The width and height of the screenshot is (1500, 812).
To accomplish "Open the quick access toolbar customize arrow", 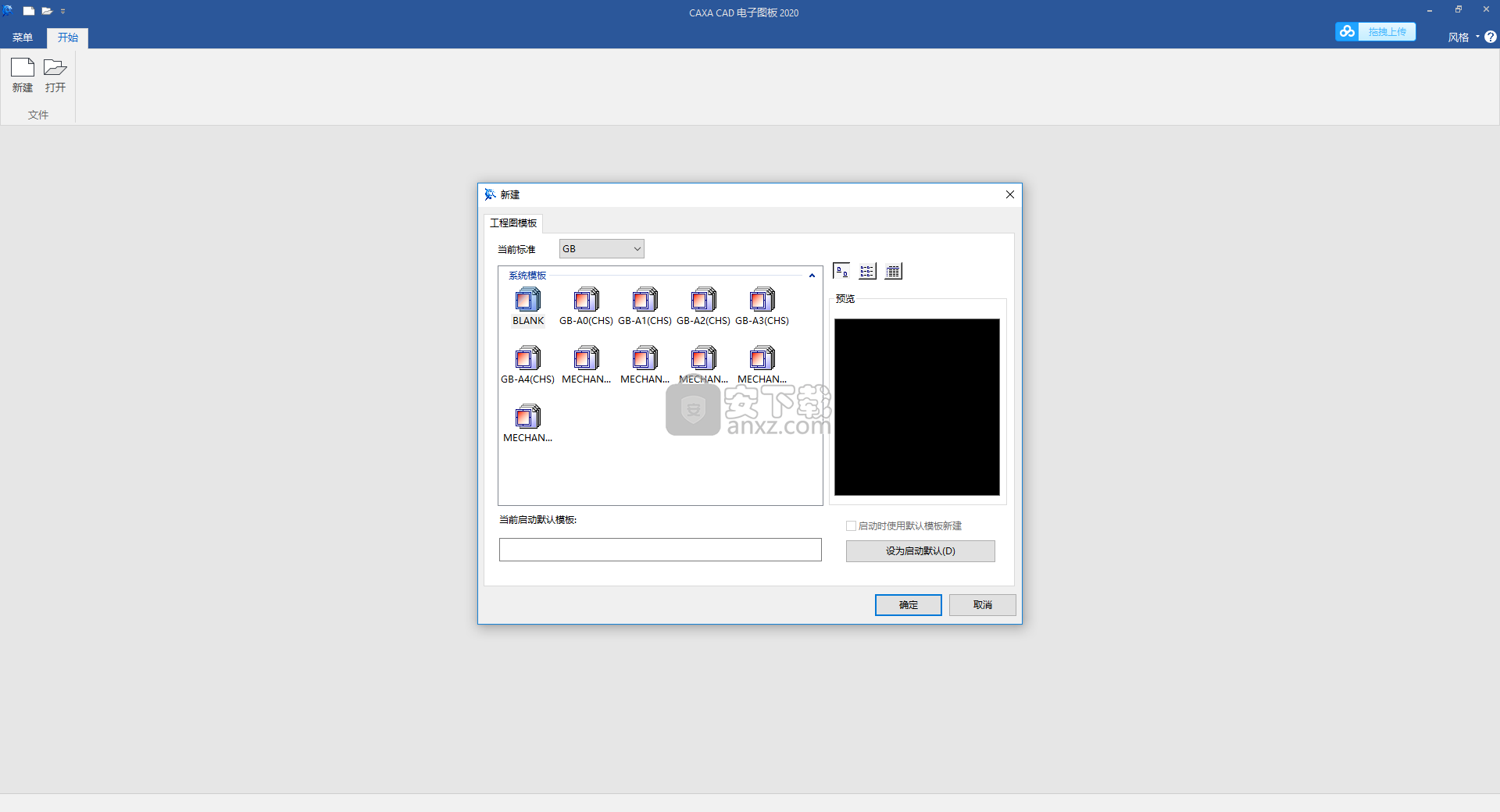I will coord(63,12).
